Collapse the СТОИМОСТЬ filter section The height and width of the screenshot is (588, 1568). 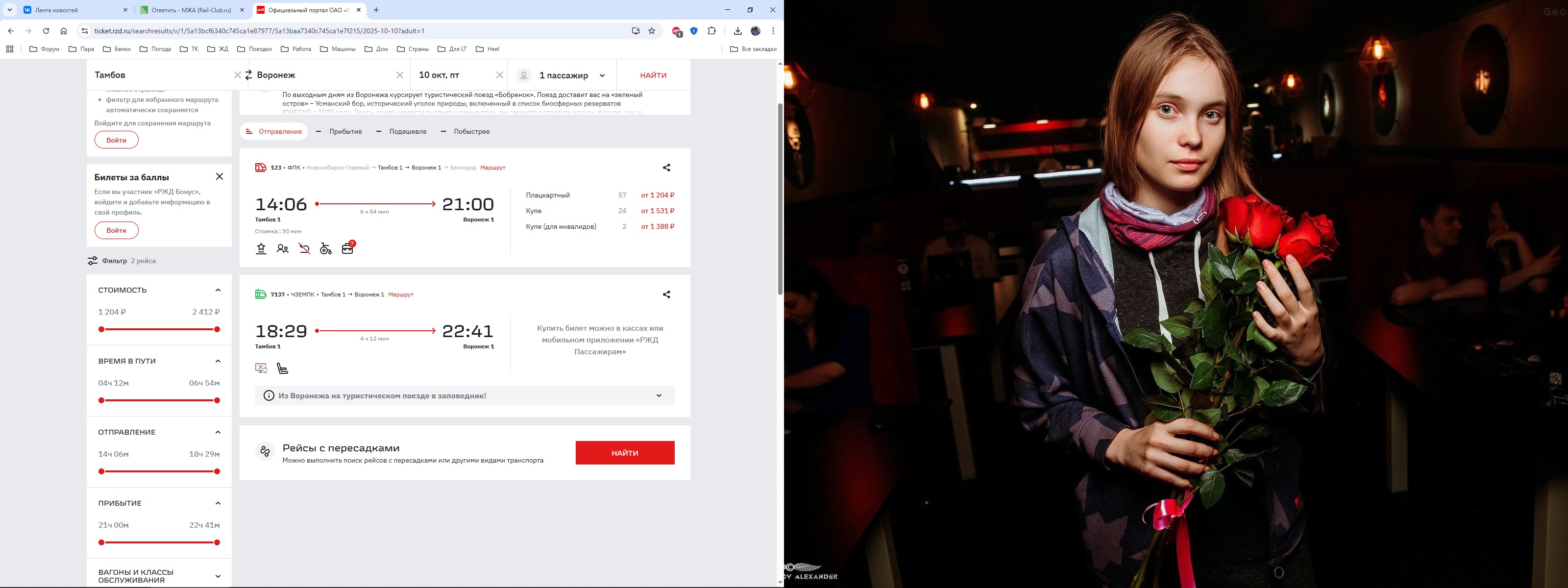[218, 291]
